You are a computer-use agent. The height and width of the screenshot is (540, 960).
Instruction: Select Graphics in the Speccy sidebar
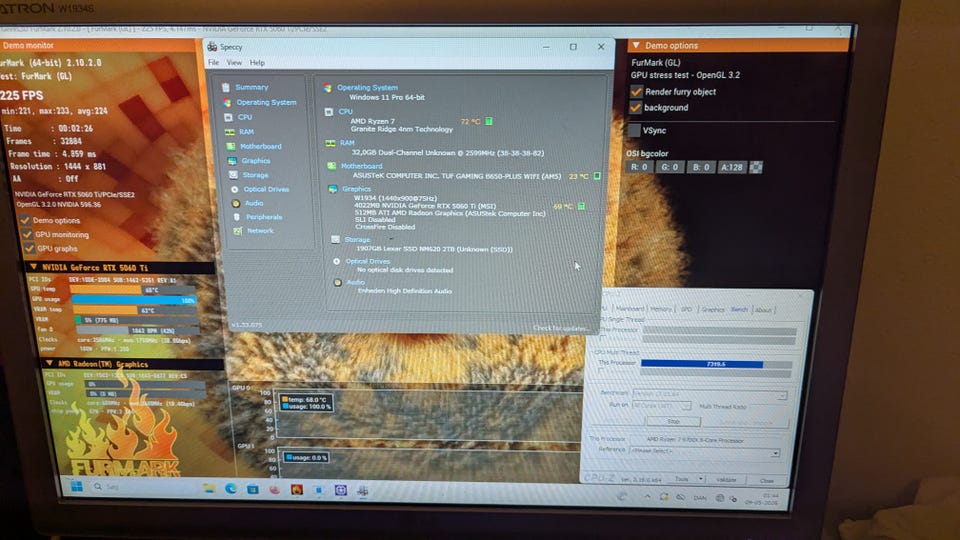click(x=256, y=160)
